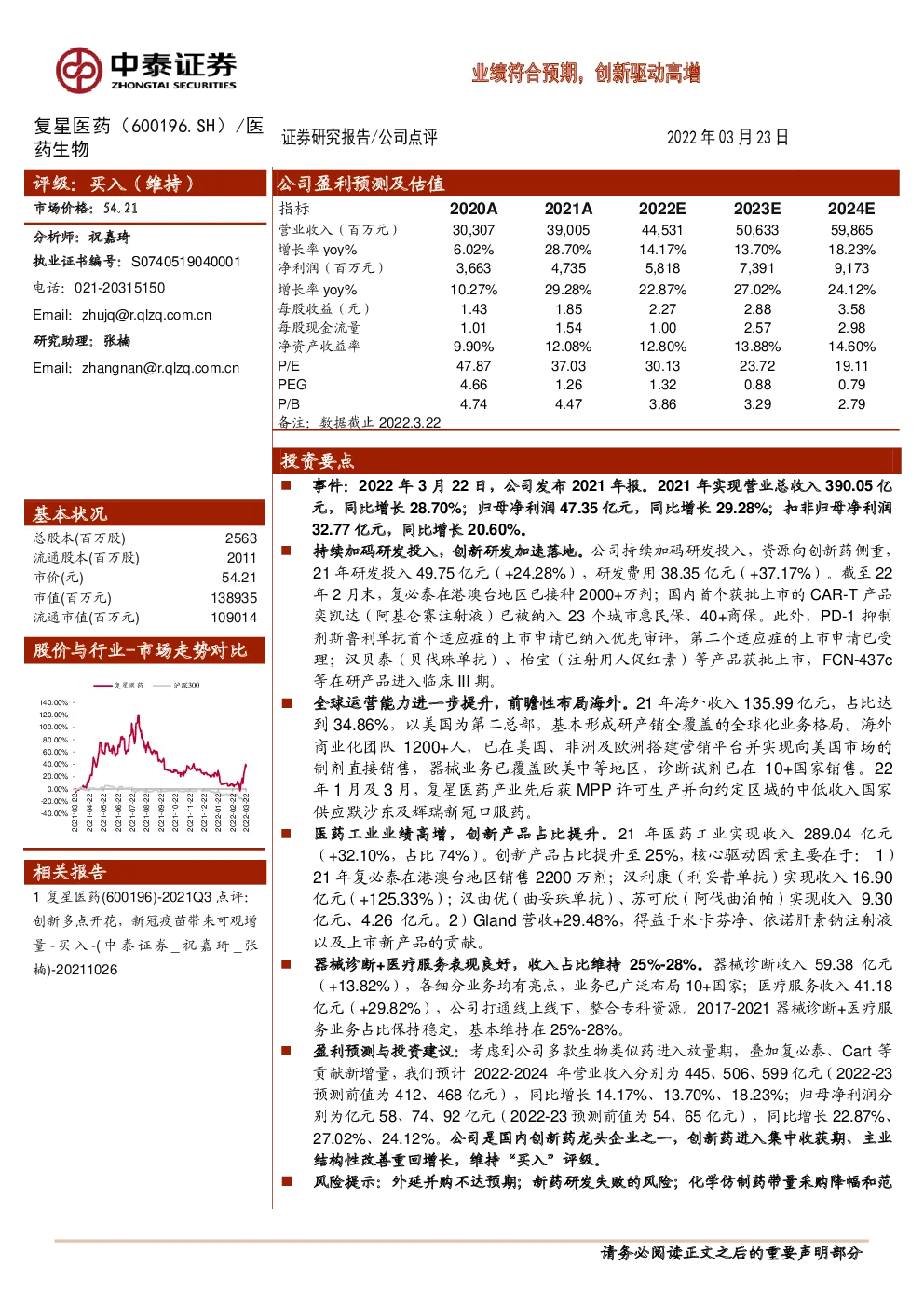
Task: Click the 风险提示 paragraph heading
Action: click(x=347, y=1181)
